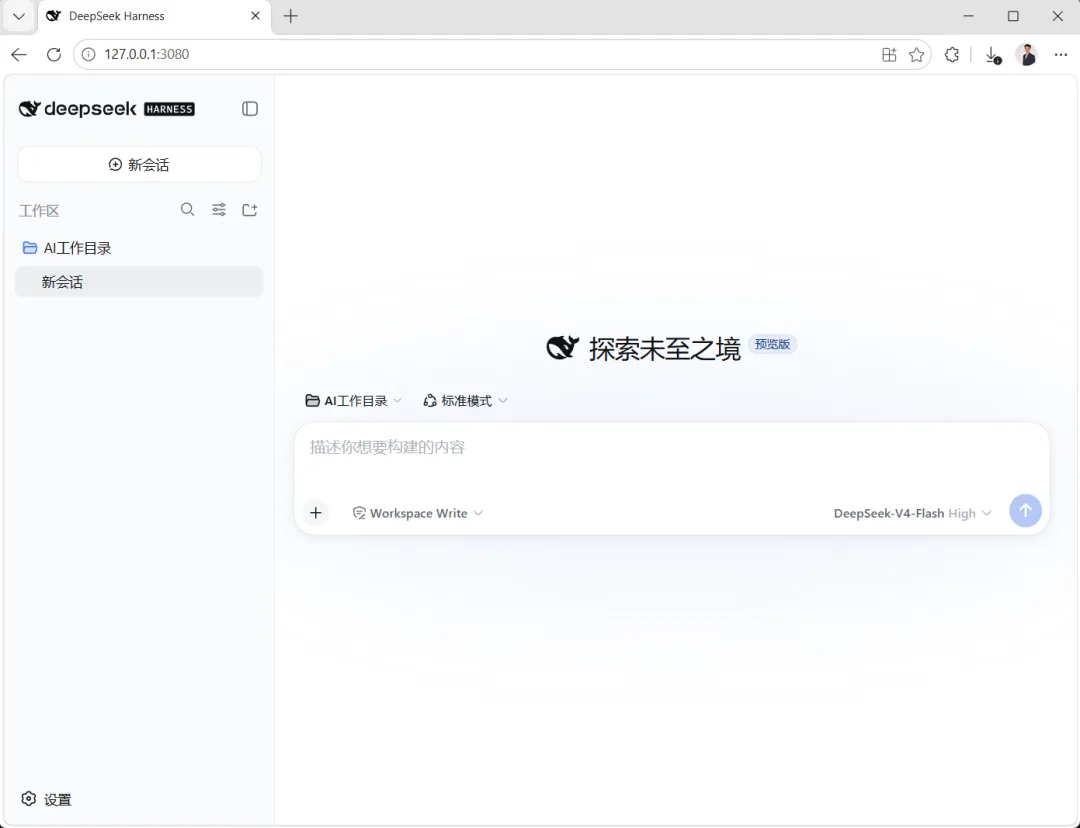1080x828 pixels.
Task: Click the whale logo beside 探索未至之境
Action: click(563, 347)
